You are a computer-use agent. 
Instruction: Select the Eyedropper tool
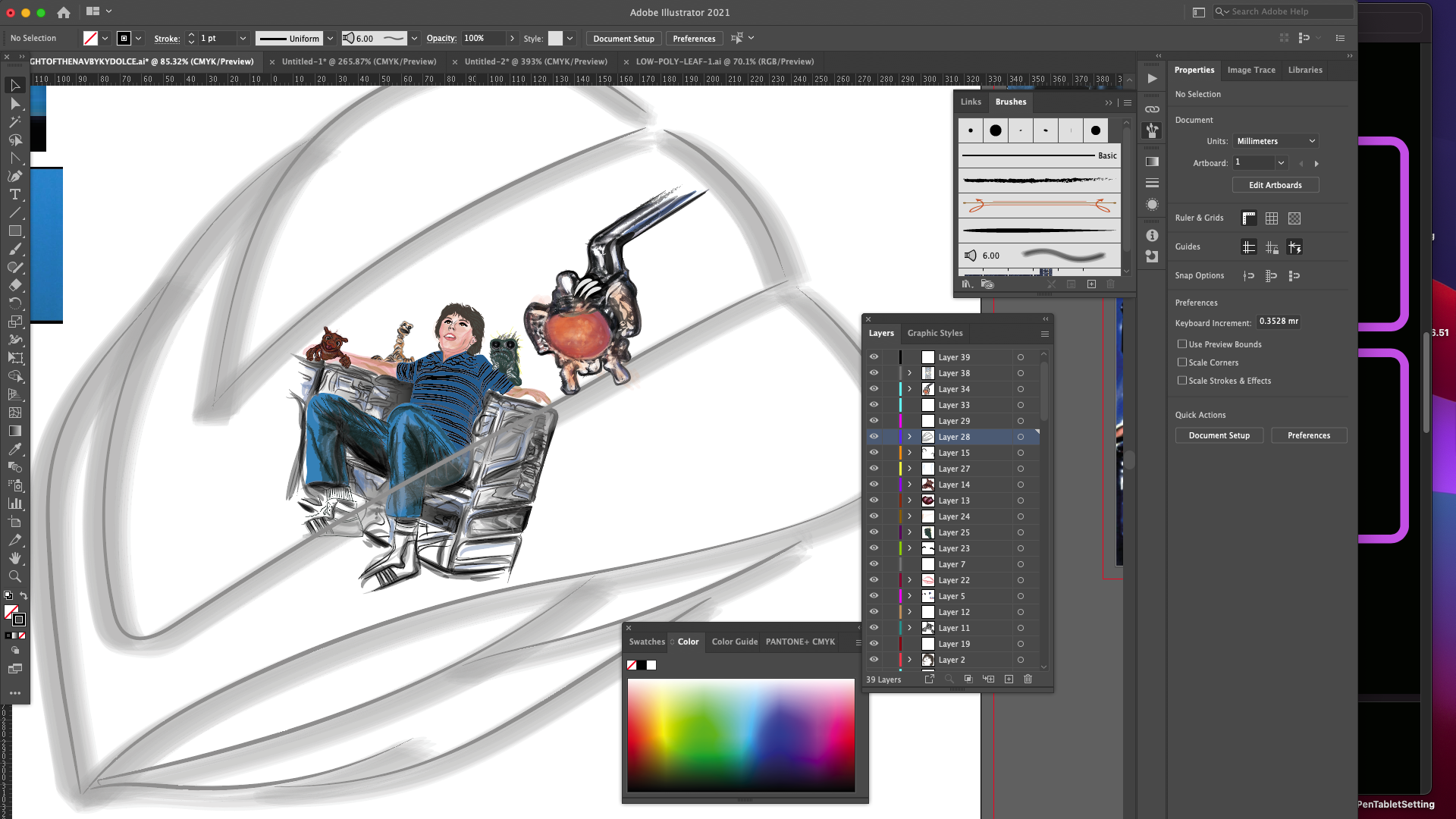14,449
